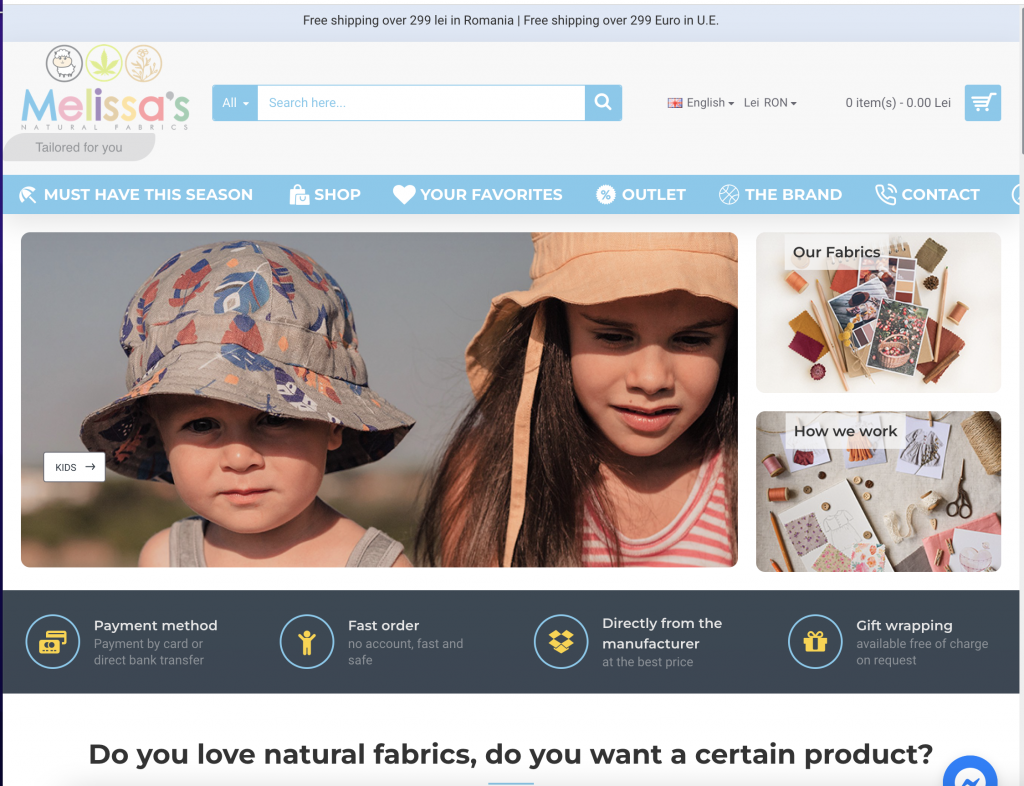Image resolution: width=1024 pixels, height=786 pixels.
Task: Click the shopping bag Shop icon
Action: pos(299,195)
